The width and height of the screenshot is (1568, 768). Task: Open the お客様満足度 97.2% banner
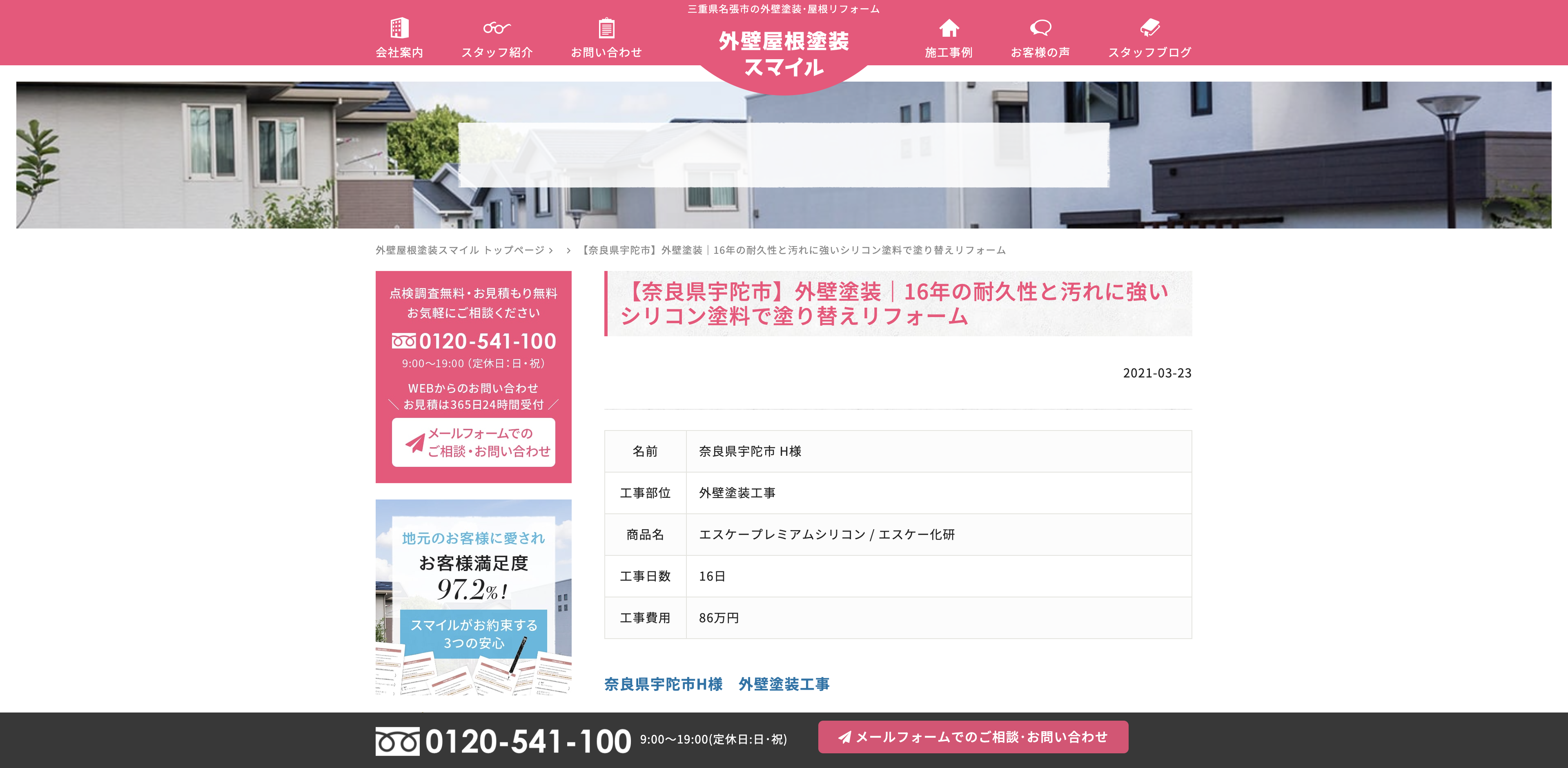tap(474, 597)
